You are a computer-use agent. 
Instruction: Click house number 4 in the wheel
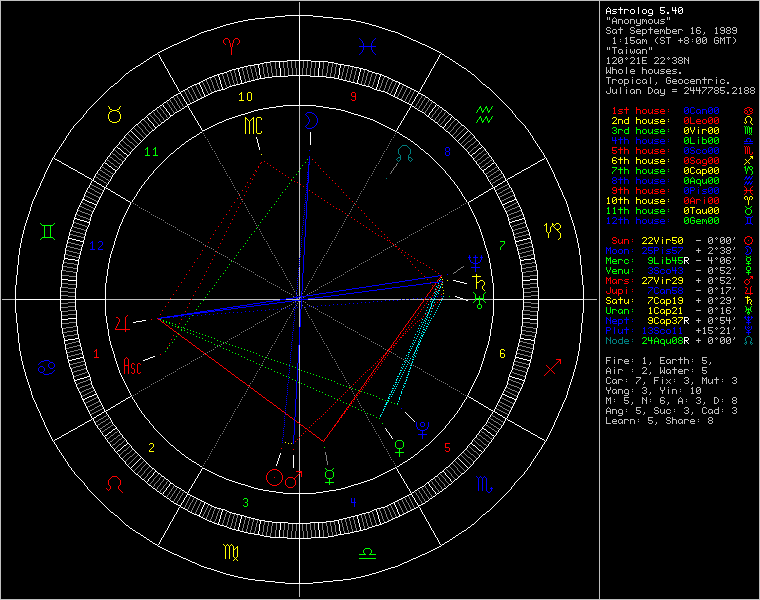tap(353, 502)
